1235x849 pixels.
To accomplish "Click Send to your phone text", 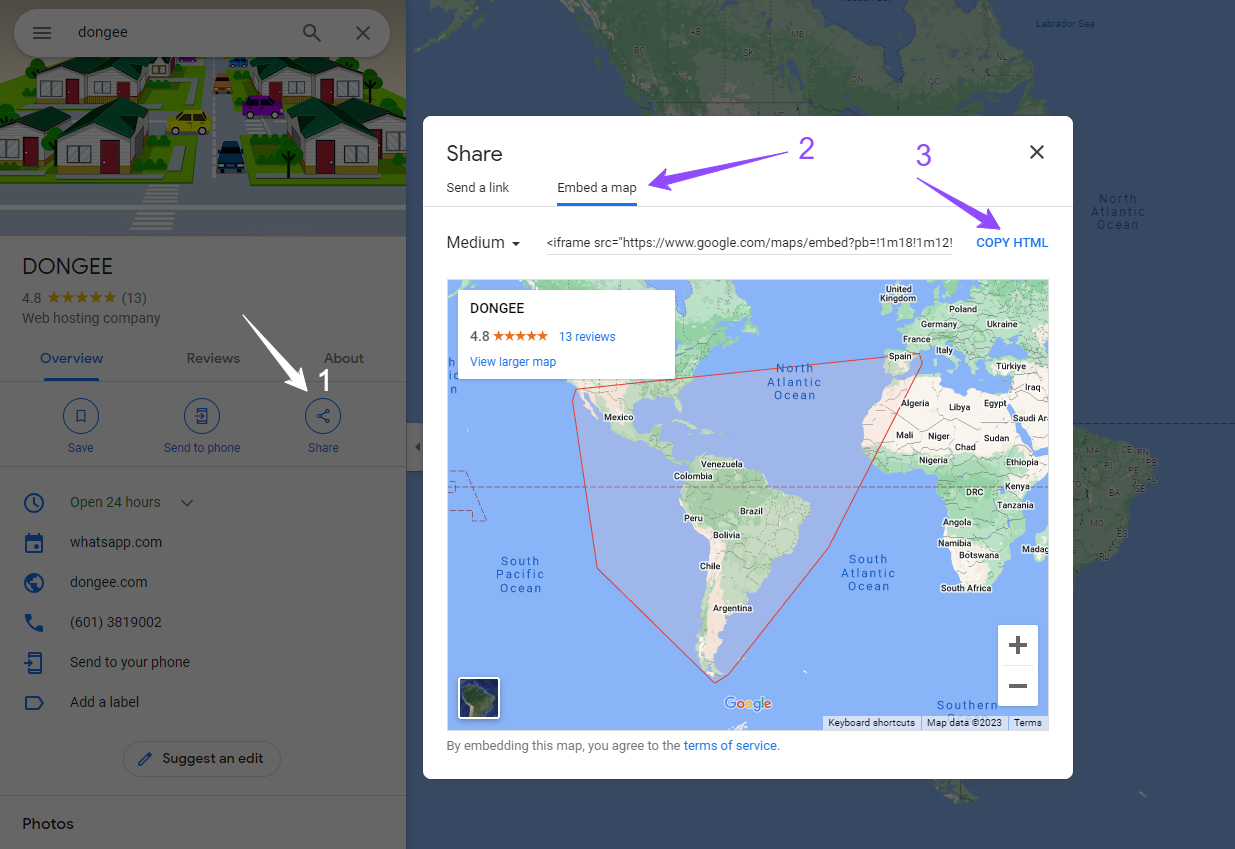I will point(130,662).
